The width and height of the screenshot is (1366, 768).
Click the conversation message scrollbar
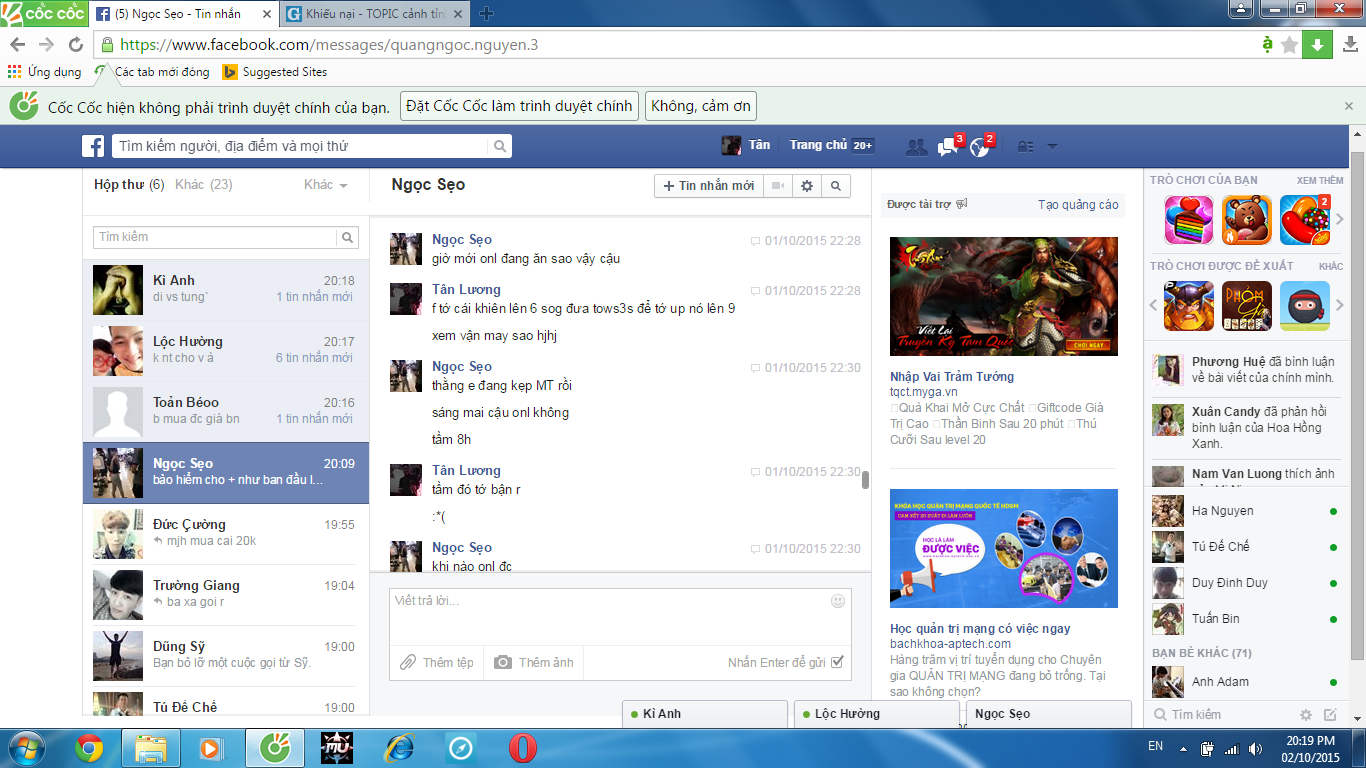[x=865, y=480]
